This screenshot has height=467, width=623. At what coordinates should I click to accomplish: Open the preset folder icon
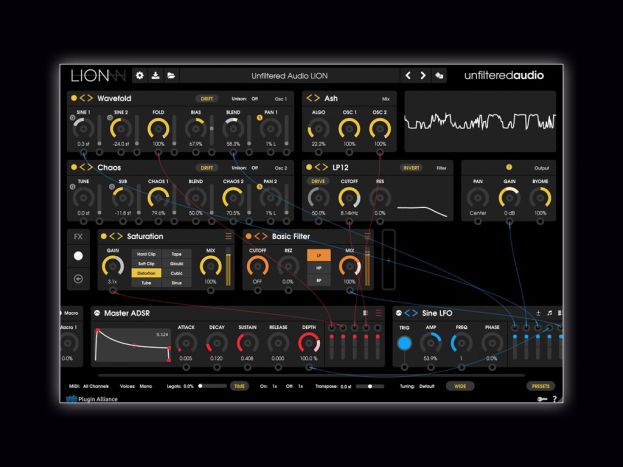point(171,75)
